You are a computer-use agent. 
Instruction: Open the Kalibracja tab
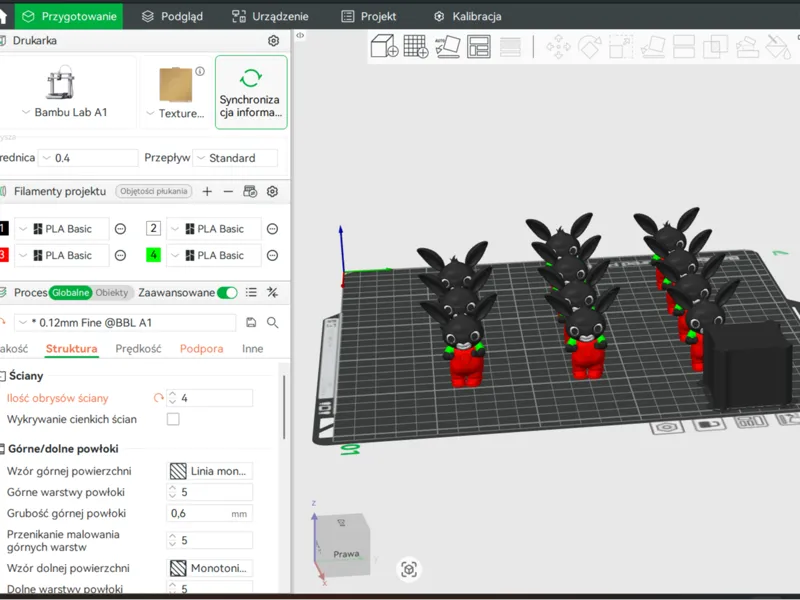point(468,16)
